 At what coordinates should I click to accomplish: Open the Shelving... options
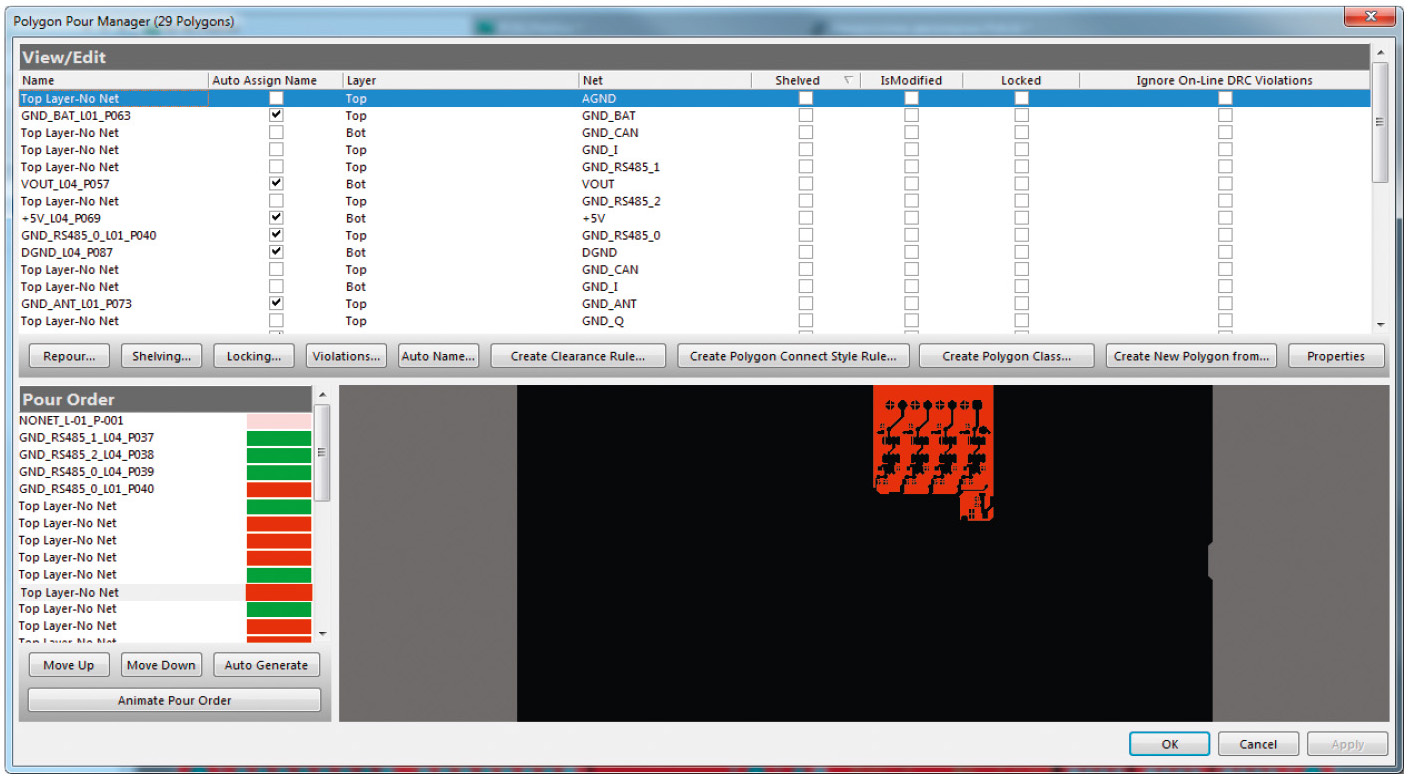coord(161,356)
